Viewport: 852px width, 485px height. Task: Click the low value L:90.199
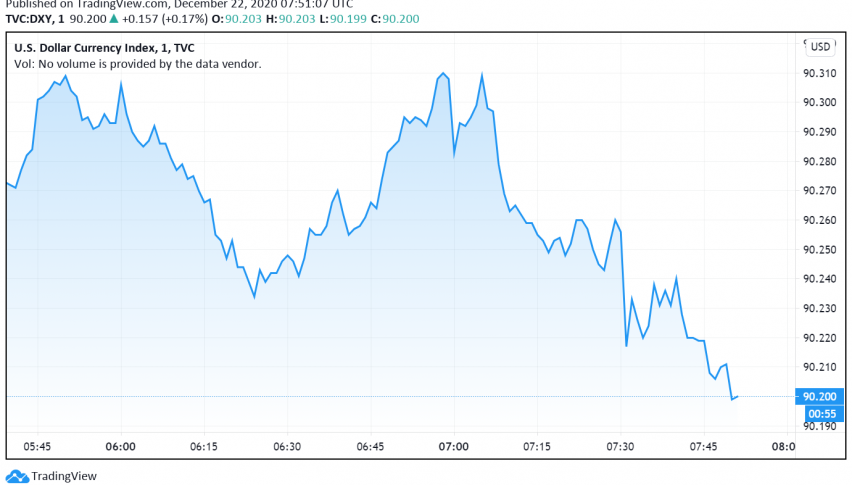[x=343, y=19]
